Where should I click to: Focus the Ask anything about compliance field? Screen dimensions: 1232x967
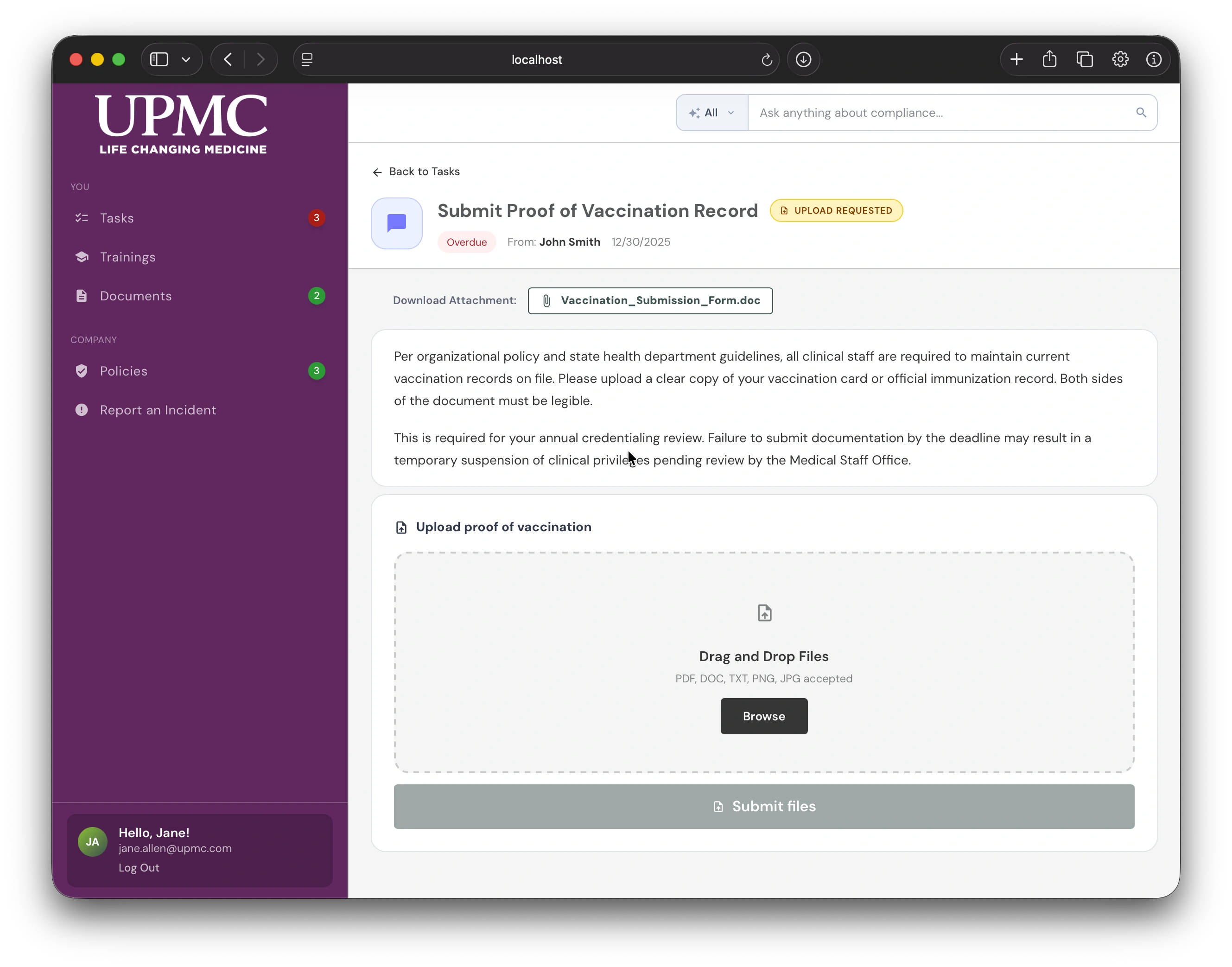tap(940, 113)
